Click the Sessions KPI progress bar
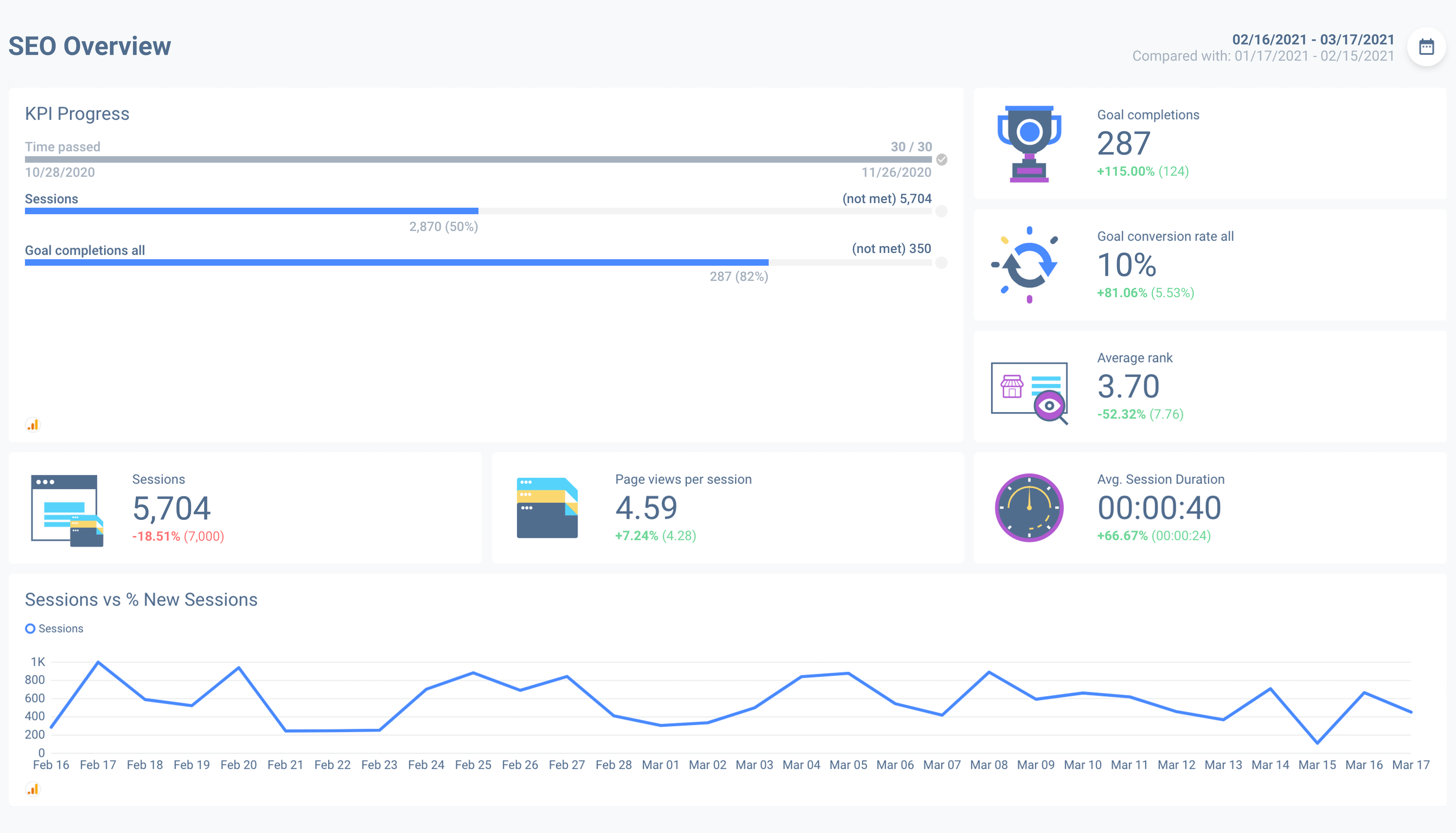The image size is (1456, 833). pyautogui.click(x=478, y=211)
